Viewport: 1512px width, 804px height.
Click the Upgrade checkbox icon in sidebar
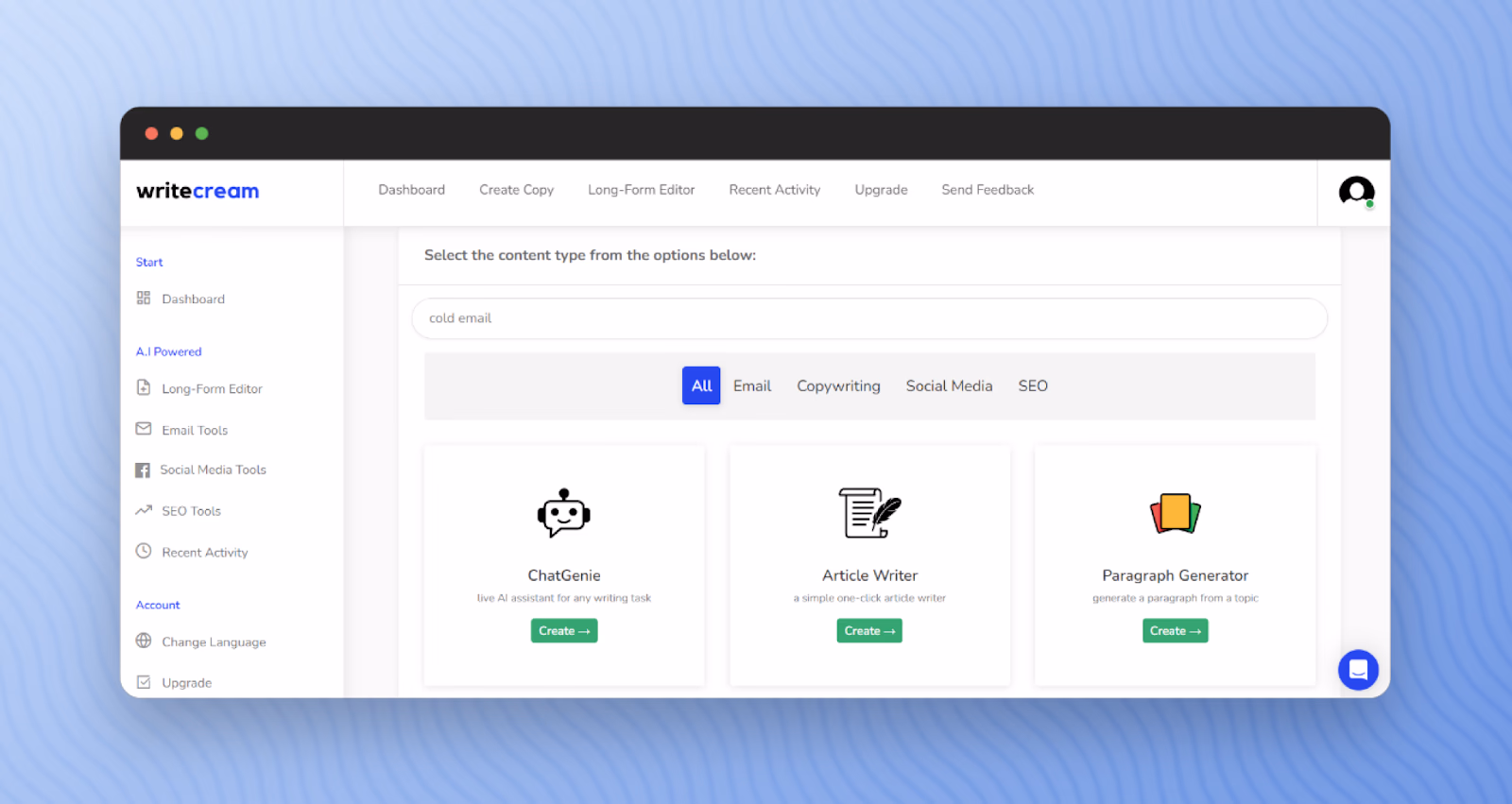click(x=144, y=682)
